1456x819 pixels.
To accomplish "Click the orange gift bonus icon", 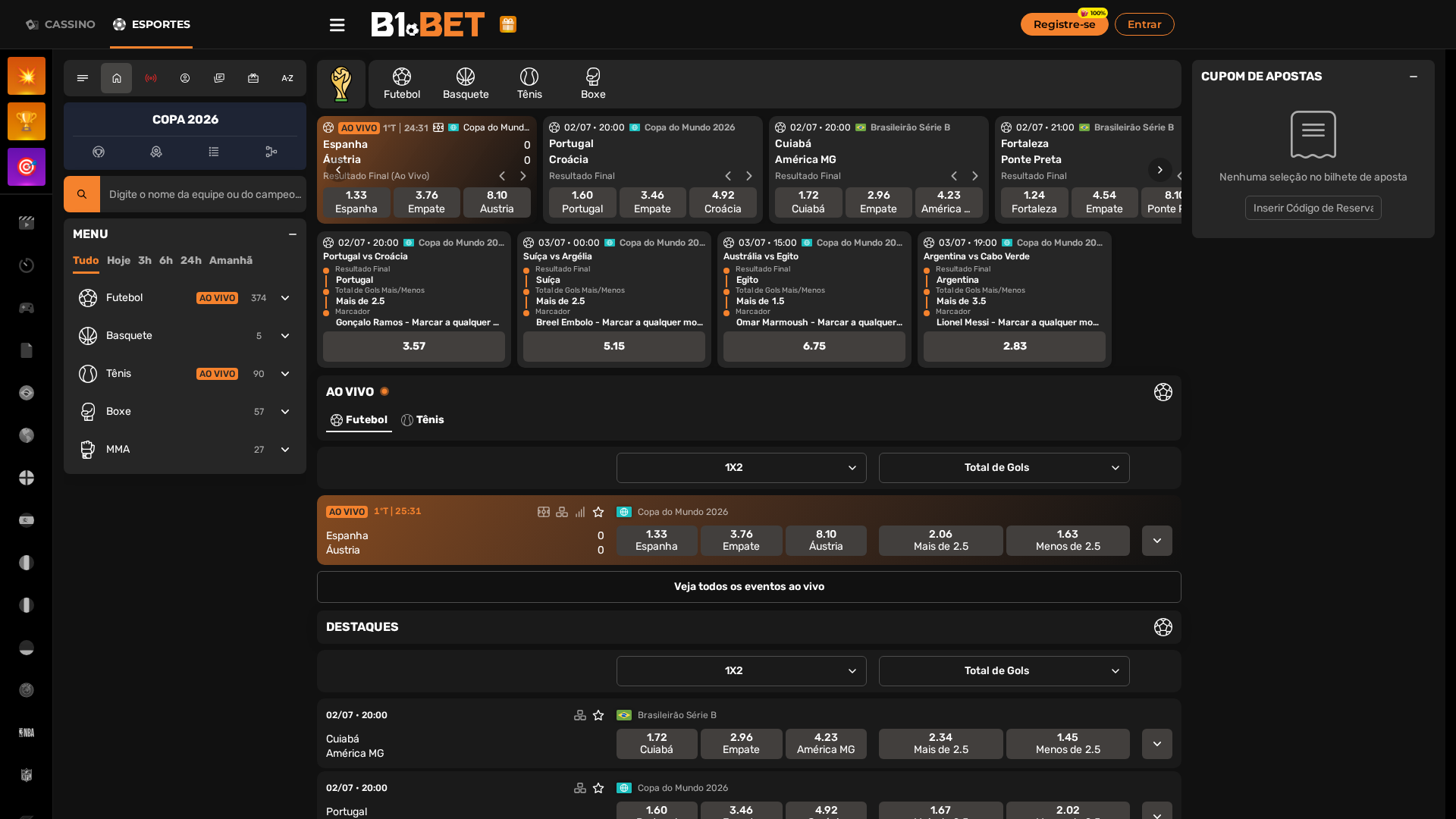I will [x=508, y=24].
